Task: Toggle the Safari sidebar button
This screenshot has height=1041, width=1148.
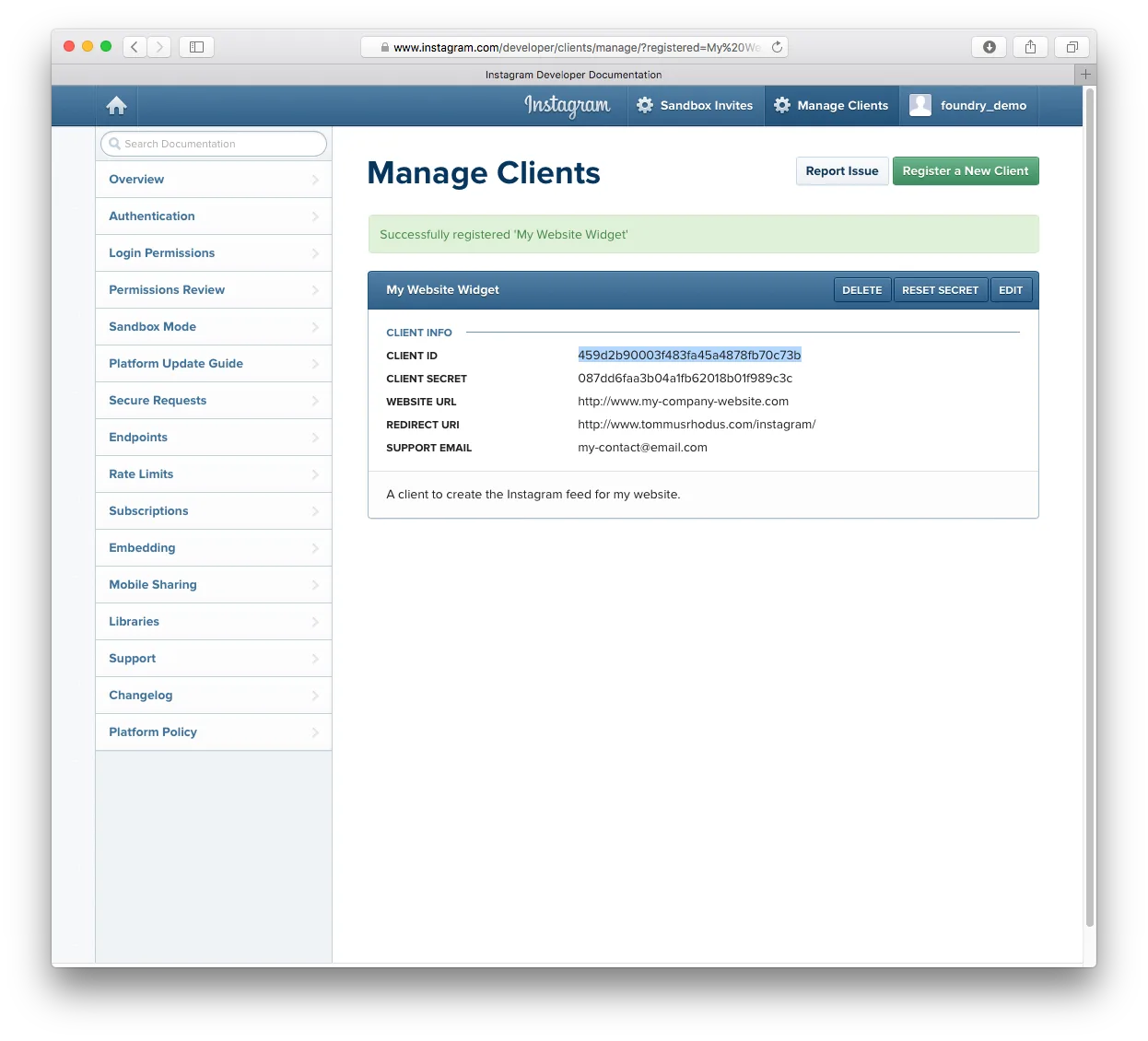Action: (196, 47)
